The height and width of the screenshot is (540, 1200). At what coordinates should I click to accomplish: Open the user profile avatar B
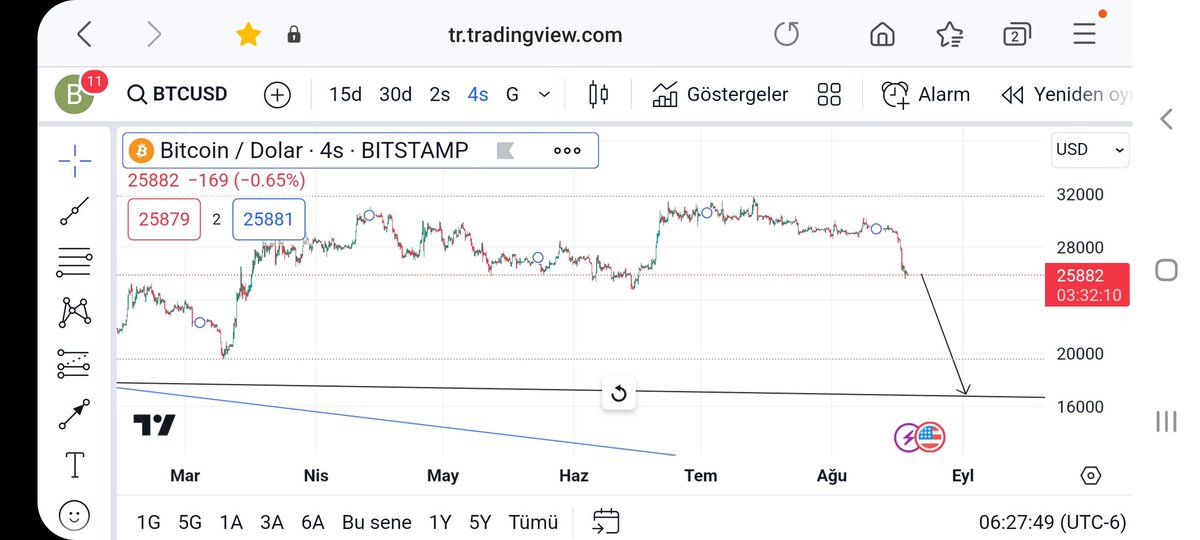tap(74, 94)
